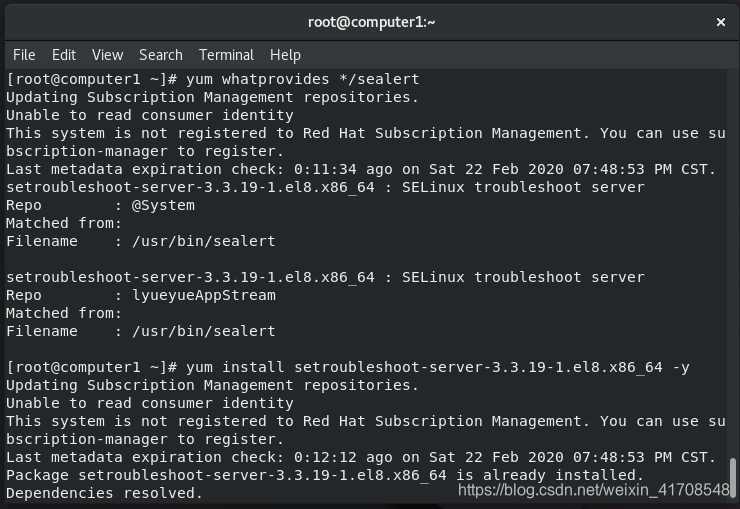
Task: Open the Search menu
Action: tap(161, 55)
